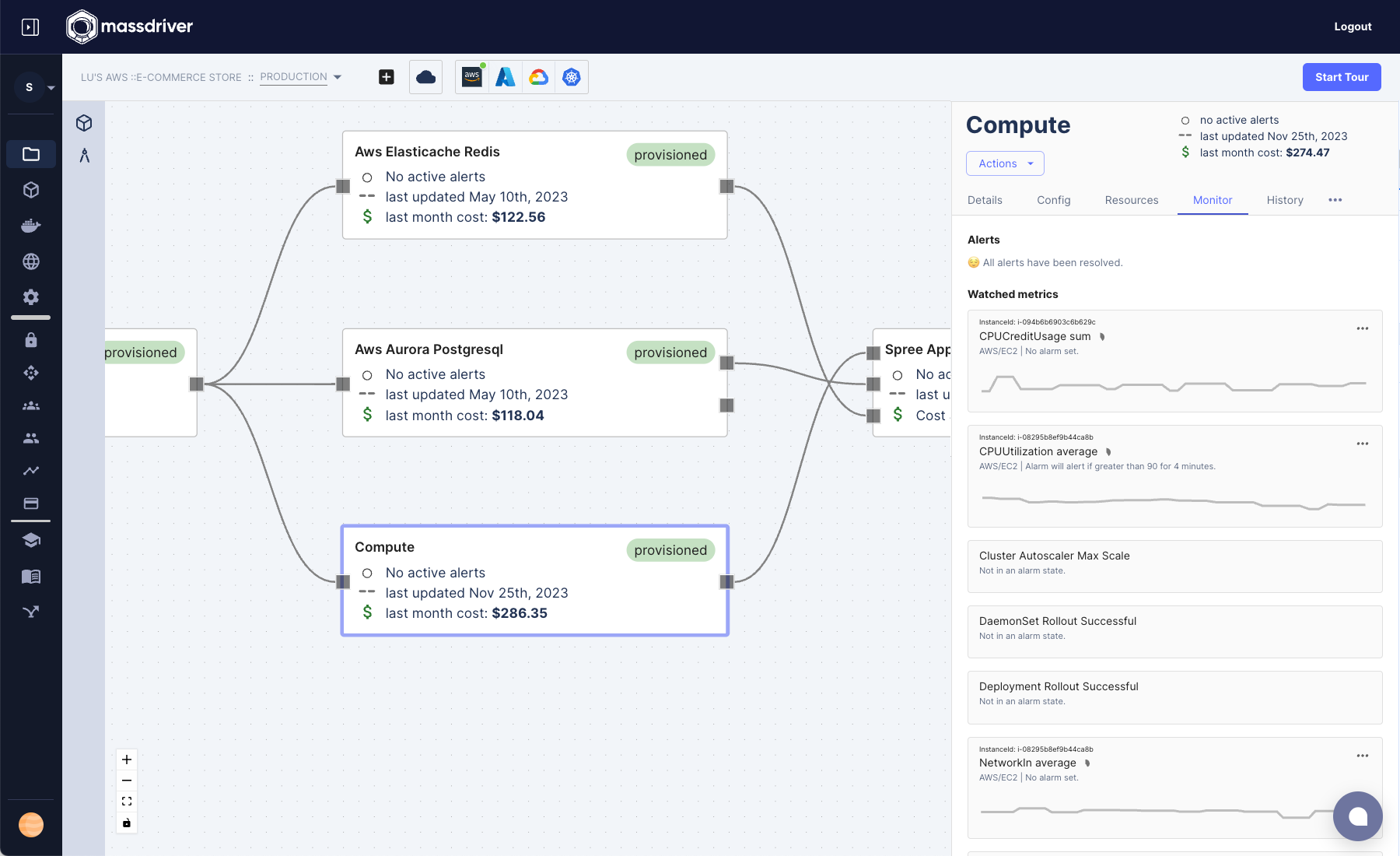Viewport: 1400px width, 856px height.
Task: Click the LU'S AWS ::E-COMMERCE STORE breadcrumb
Action: coord(161,77)
